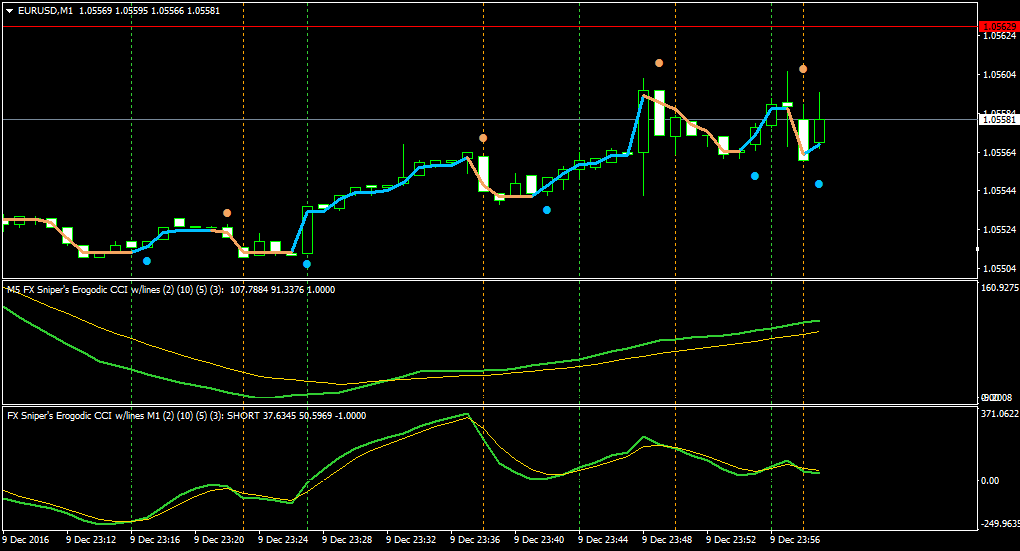1020x551 pixels.
Task: Click the blue signal dot below the 23:16 candle
Action: point(147,261)
